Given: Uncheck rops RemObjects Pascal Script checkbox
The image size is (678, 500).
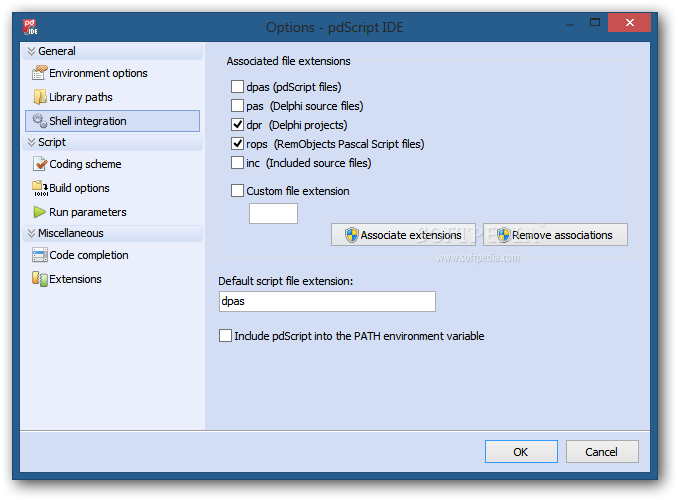Looking at the screenshot, I should coord(237,144).
